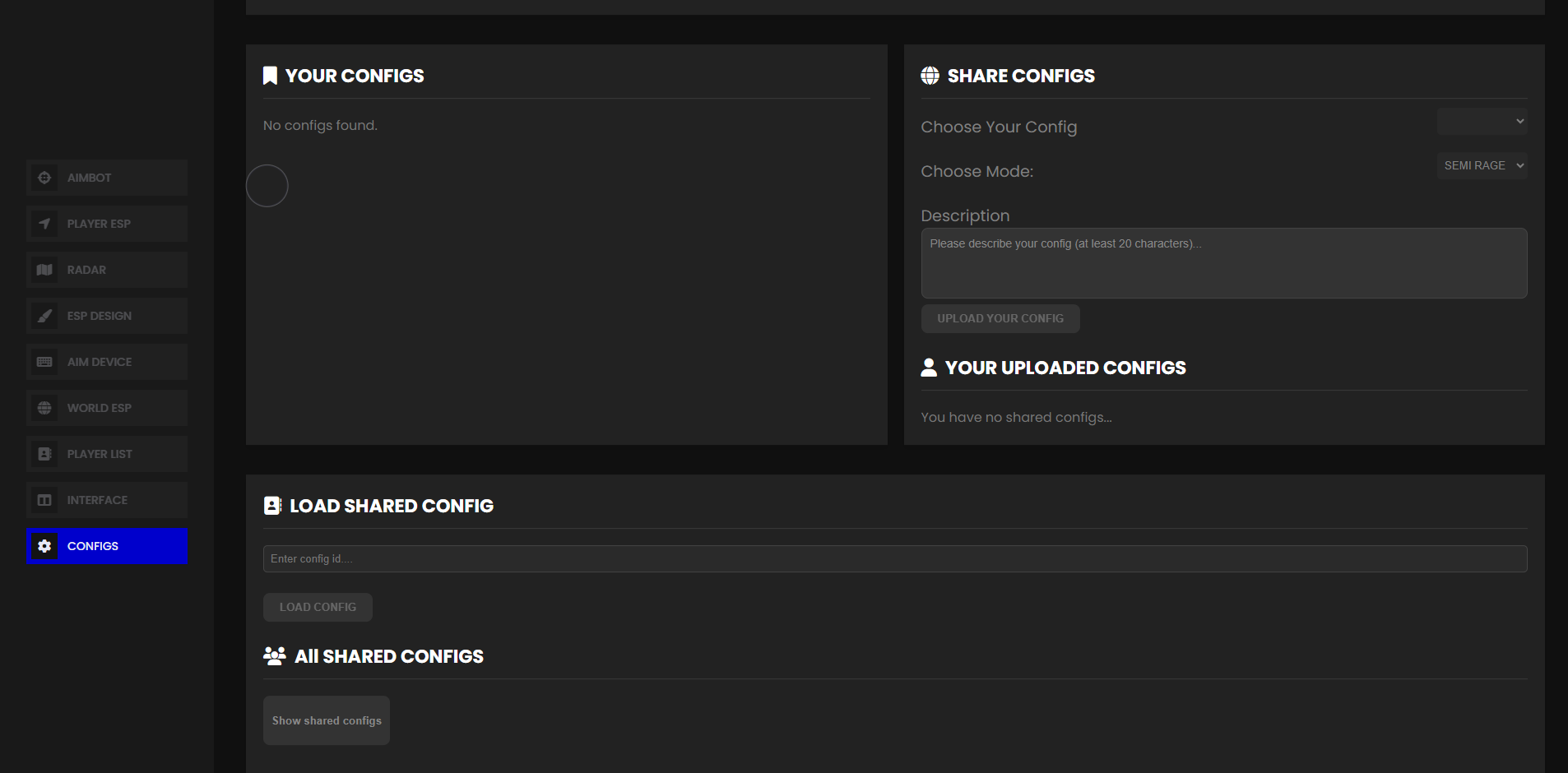Click the Radar map icon in sidebar
This screenshot has height=773, width=1568.
(x=44, y=270)
